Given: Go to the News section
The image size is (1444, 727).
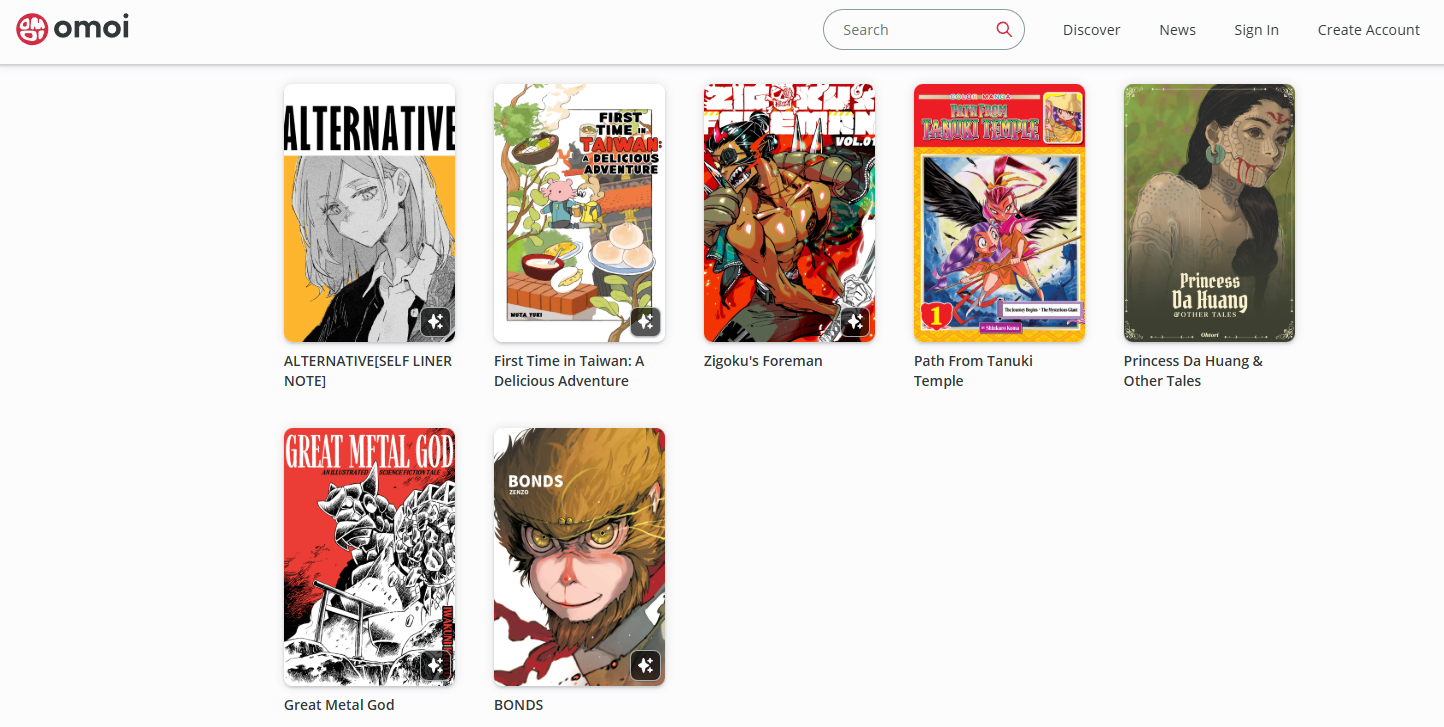Looking at the screenshot, I should pos(1177,30).
